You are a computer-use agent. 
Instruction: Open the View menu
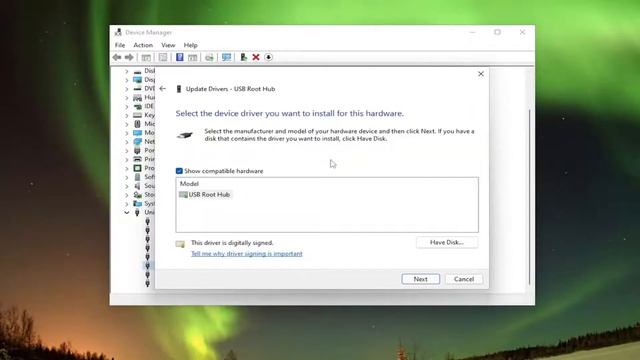tap(168, 45)
